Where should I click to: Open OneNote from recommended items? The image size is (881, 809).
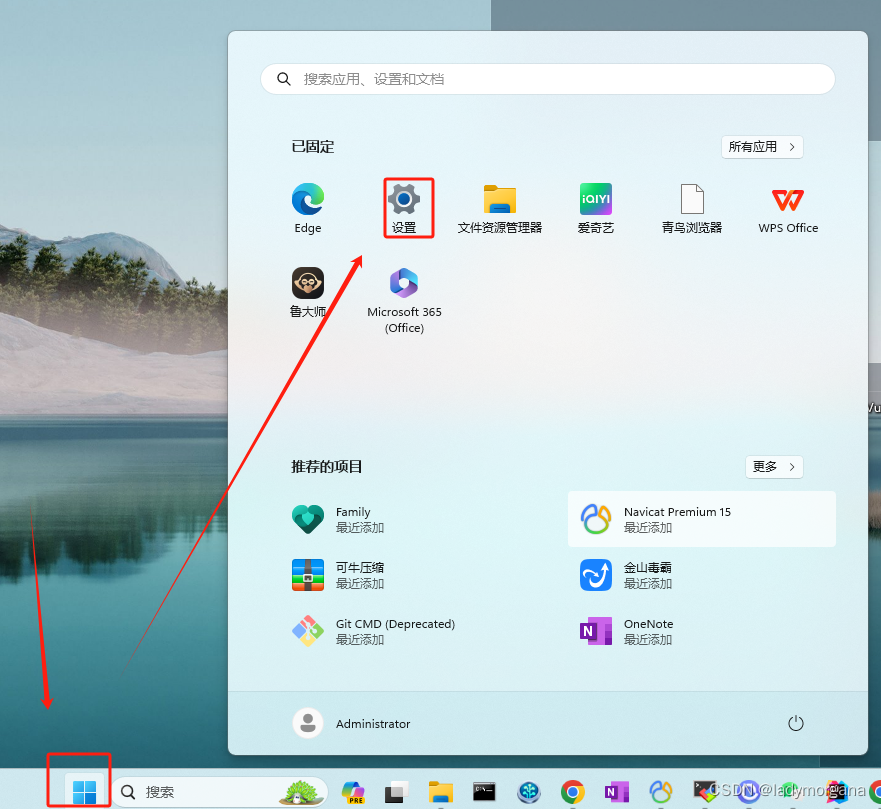click(x=702, y=631)
